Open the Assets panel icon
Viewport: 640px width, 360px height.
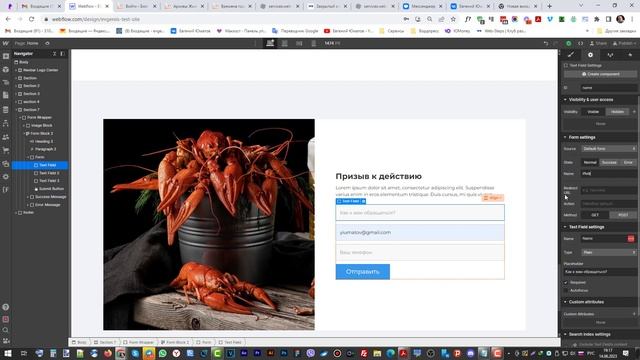[x=6, y=164]
